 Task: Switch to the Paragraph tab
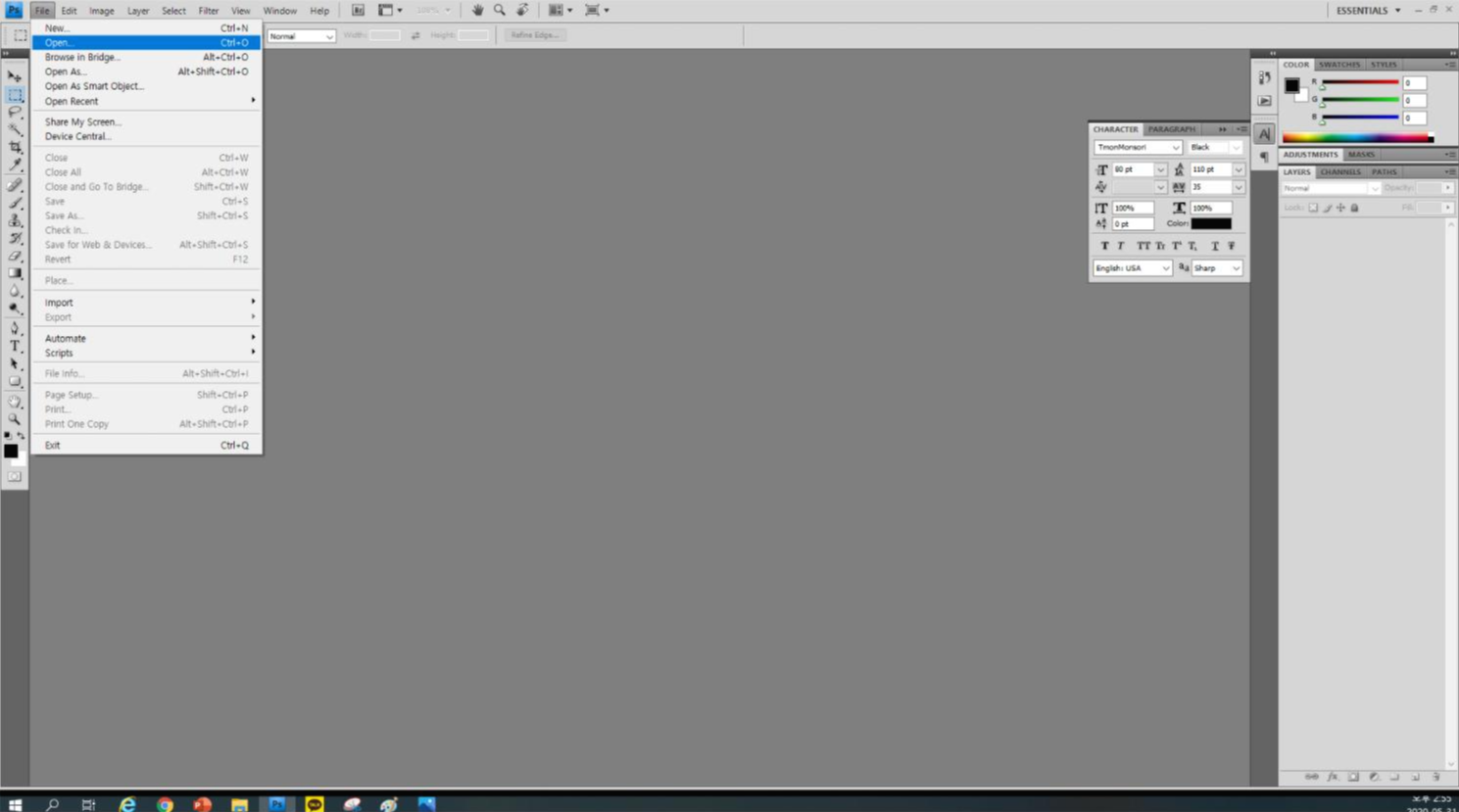1172,129
